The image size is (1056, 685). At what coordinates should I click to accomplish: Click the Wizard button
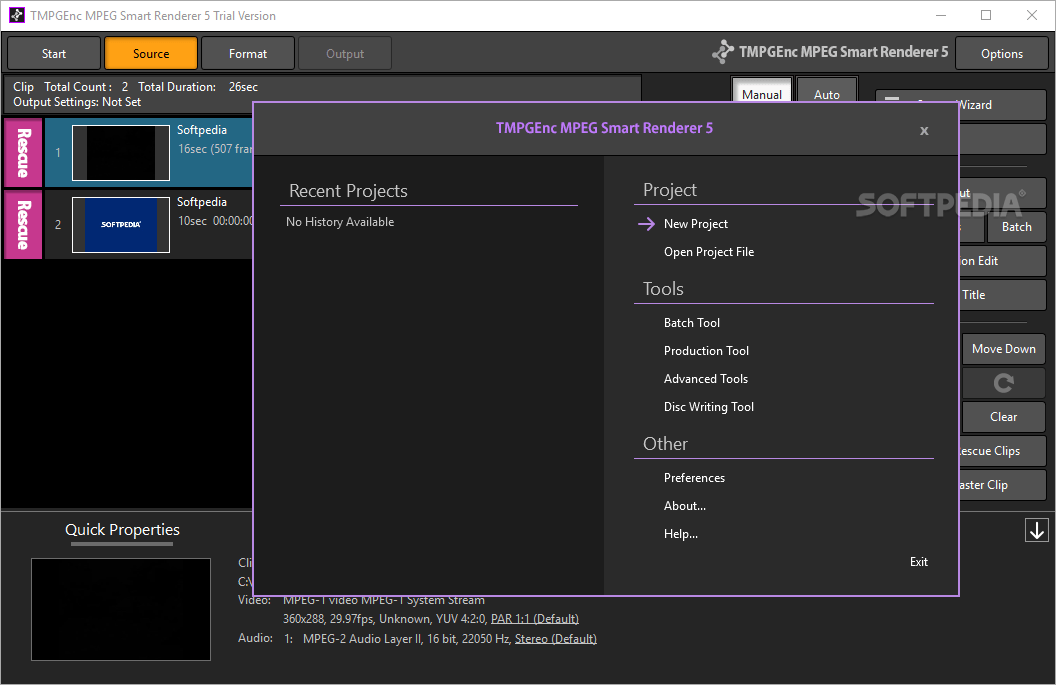[1002, 105]
